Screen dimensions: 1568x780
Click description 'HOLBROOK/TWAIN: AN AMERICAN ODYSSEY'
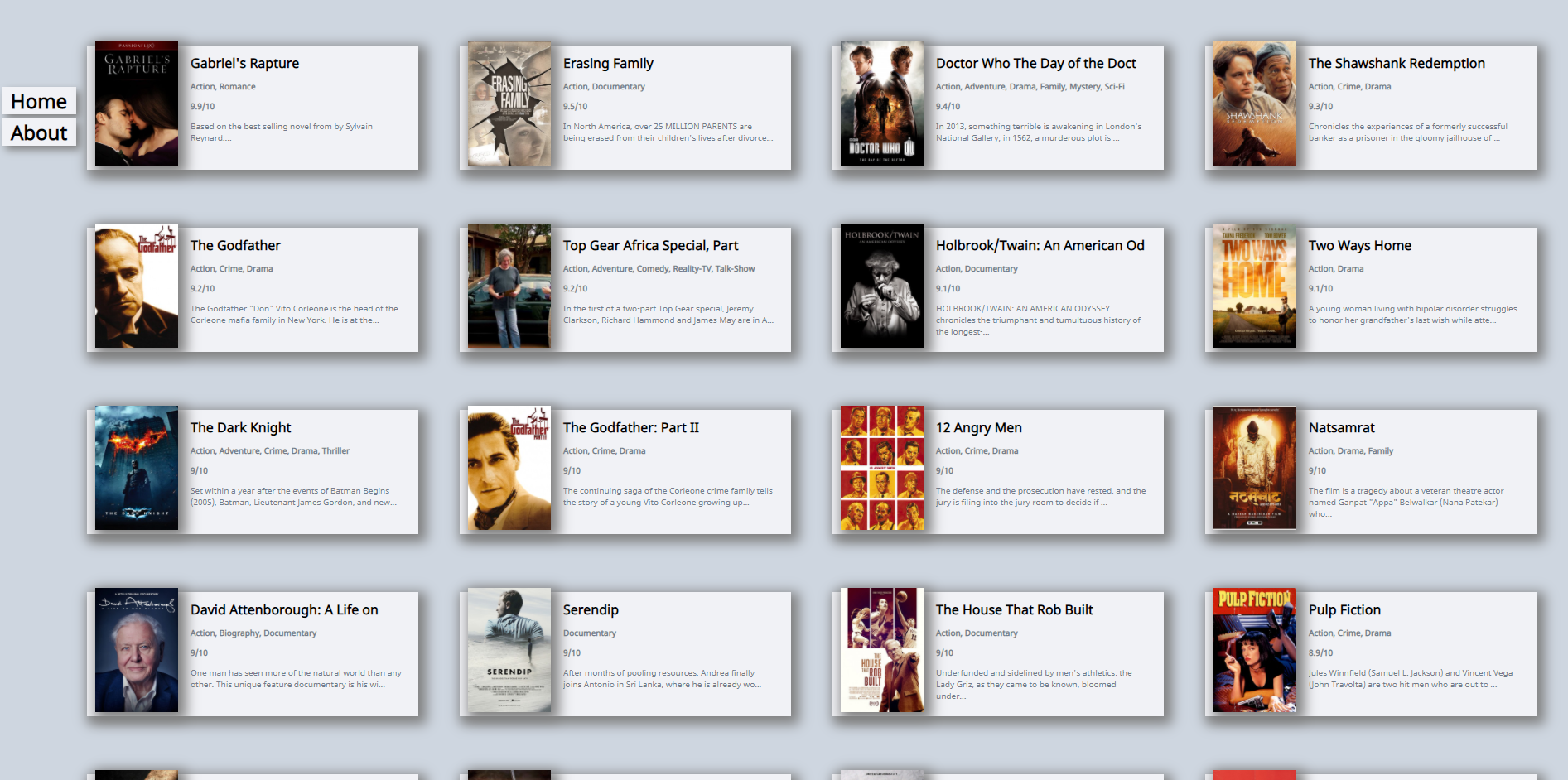coord(1038,320)
